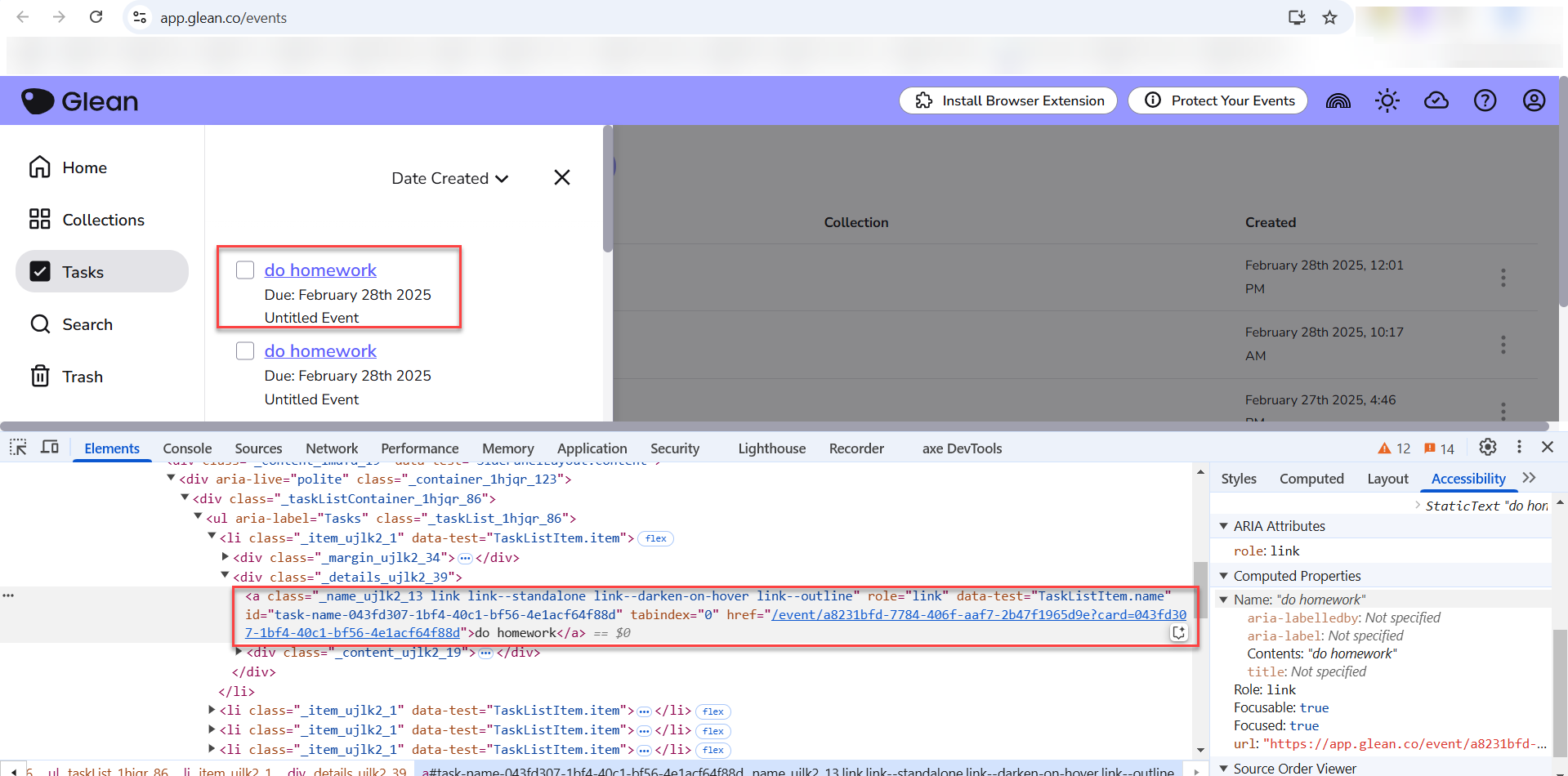
Task: Click the browser address bar URL
Action: click(223, 18)
